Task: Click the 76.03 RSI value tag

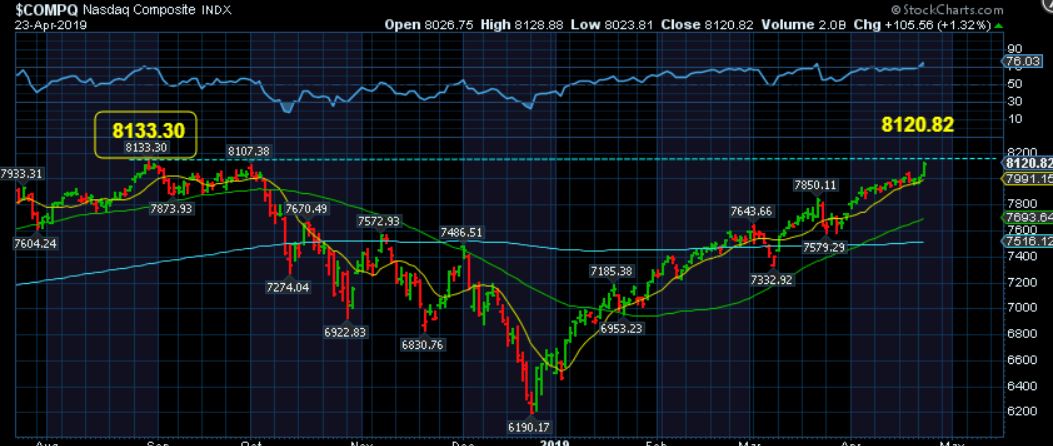Action: tap(1023, 62)
